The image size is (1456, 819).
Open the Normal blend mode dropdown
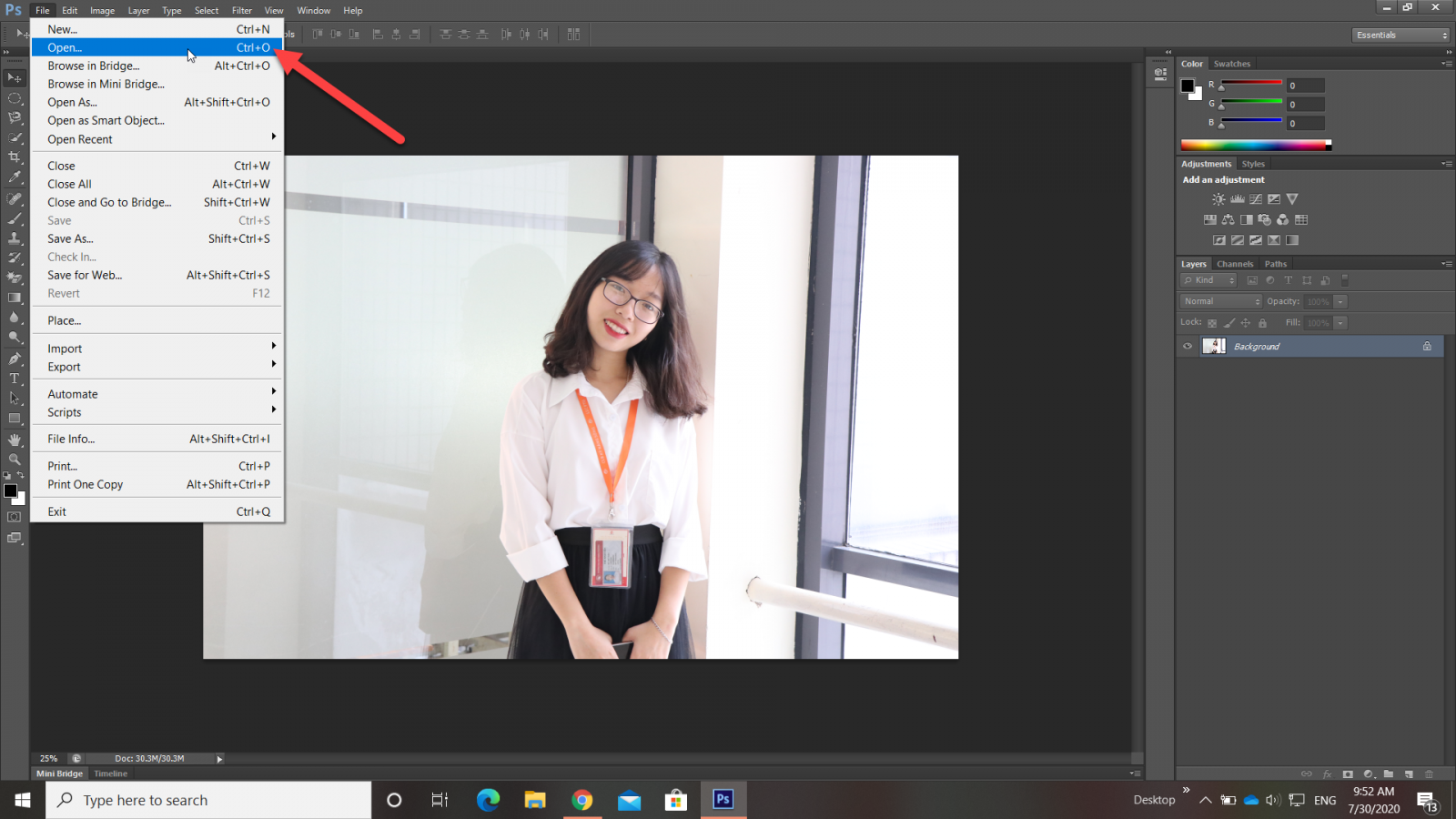1221,301
